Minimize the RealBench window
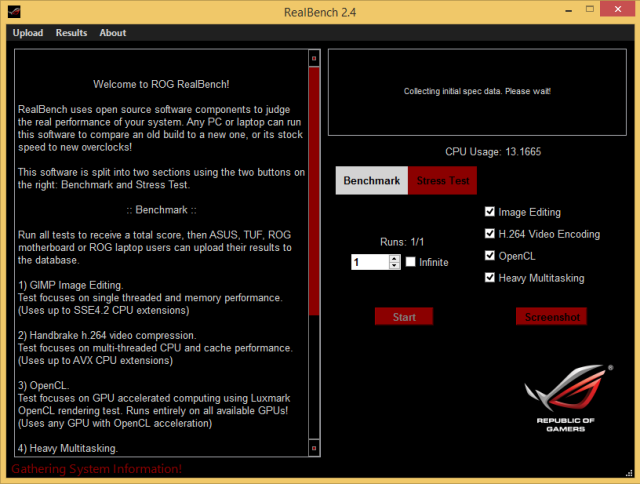 click(569, 10)
